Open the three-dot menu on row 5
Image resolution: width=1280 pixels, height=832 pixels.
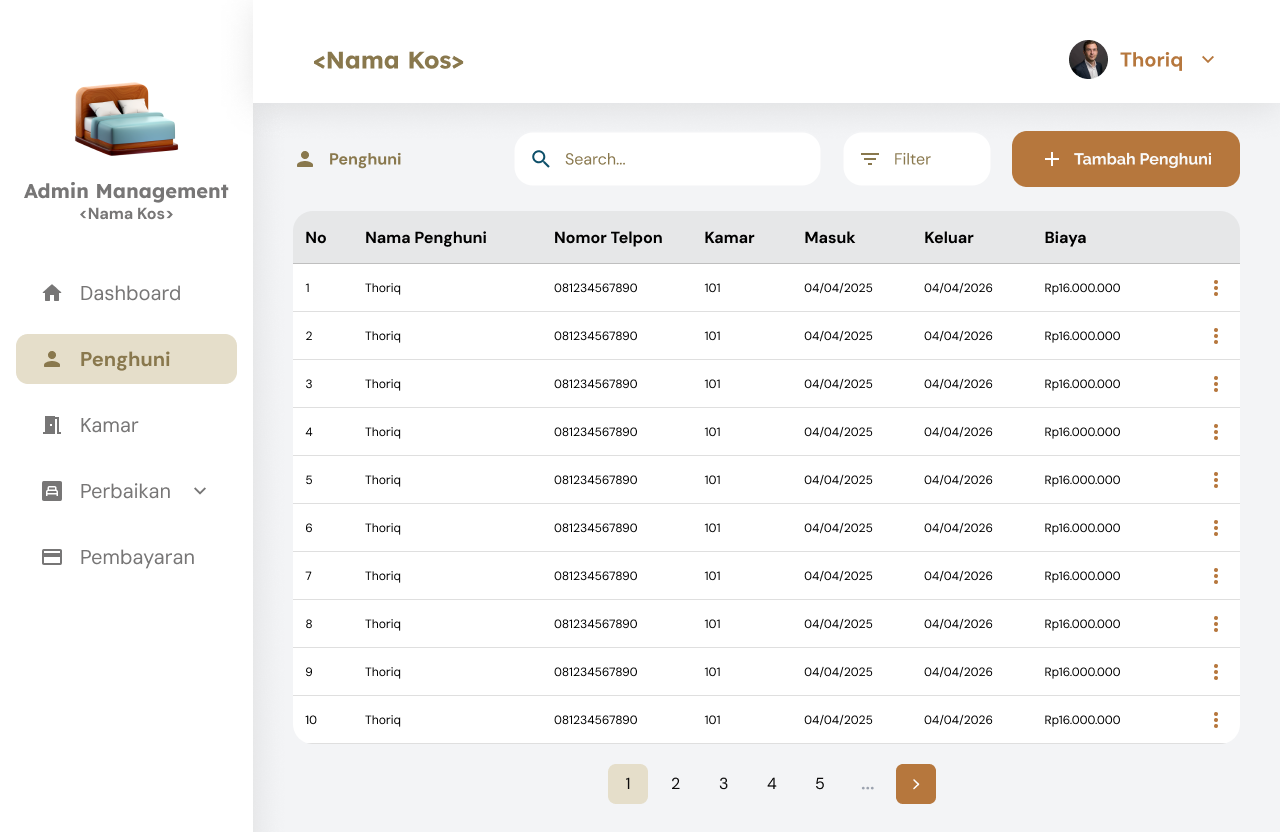point(1216,479)
